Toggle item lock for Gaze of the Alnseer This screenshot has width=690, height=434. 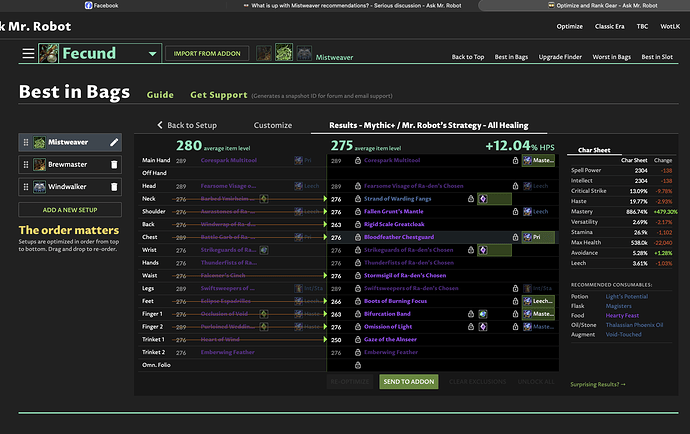358,340
